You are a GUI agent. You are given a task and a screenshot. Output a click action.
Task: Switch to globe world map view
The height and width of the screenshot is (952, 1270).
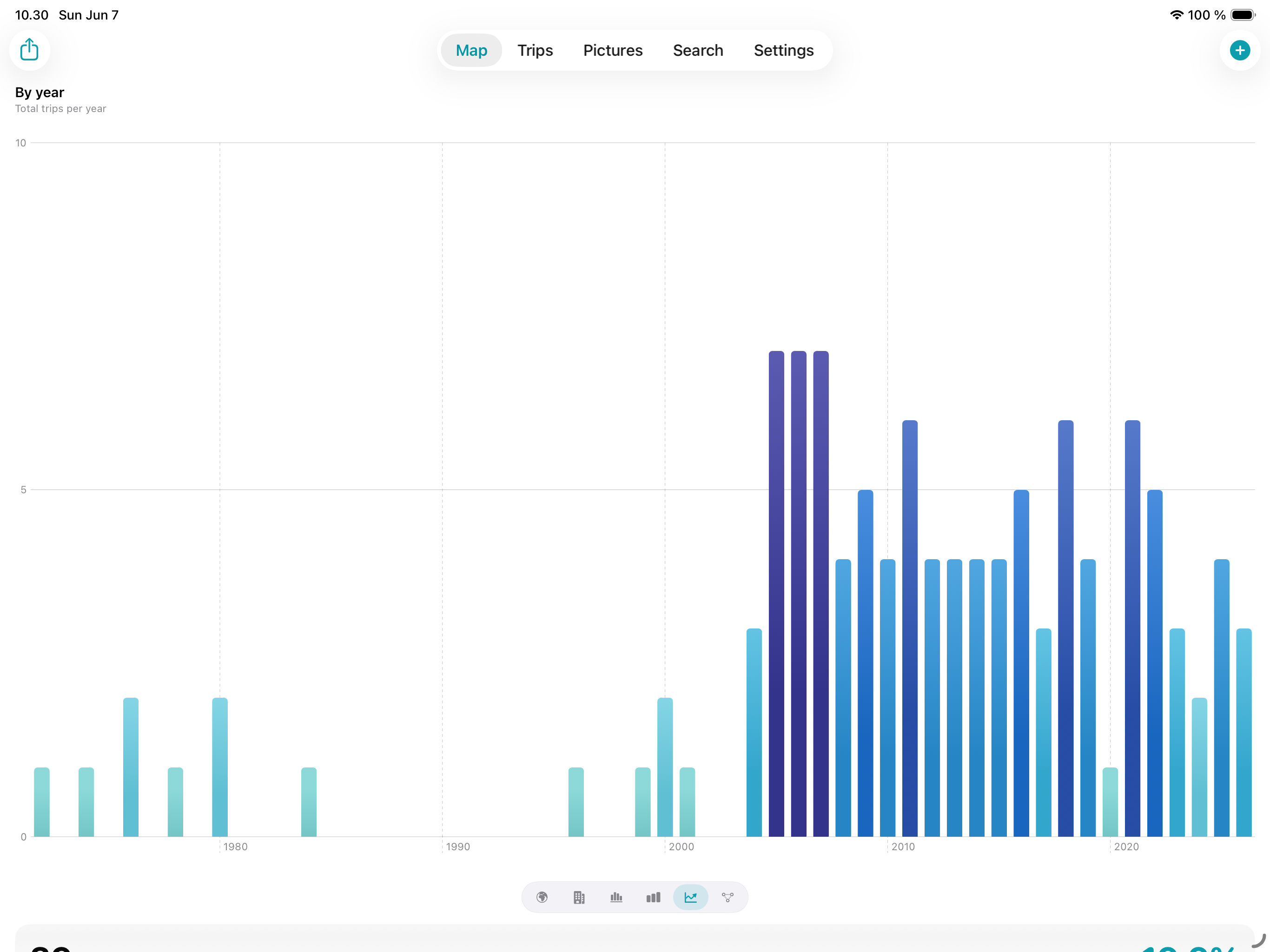542,897
